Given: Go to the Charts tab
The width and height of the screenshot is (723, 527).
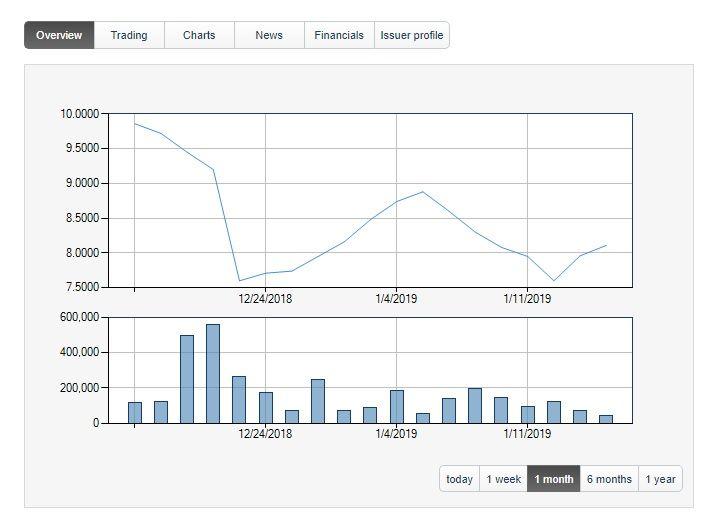Looking at the screenshot, I should click(x=199, y=35).
